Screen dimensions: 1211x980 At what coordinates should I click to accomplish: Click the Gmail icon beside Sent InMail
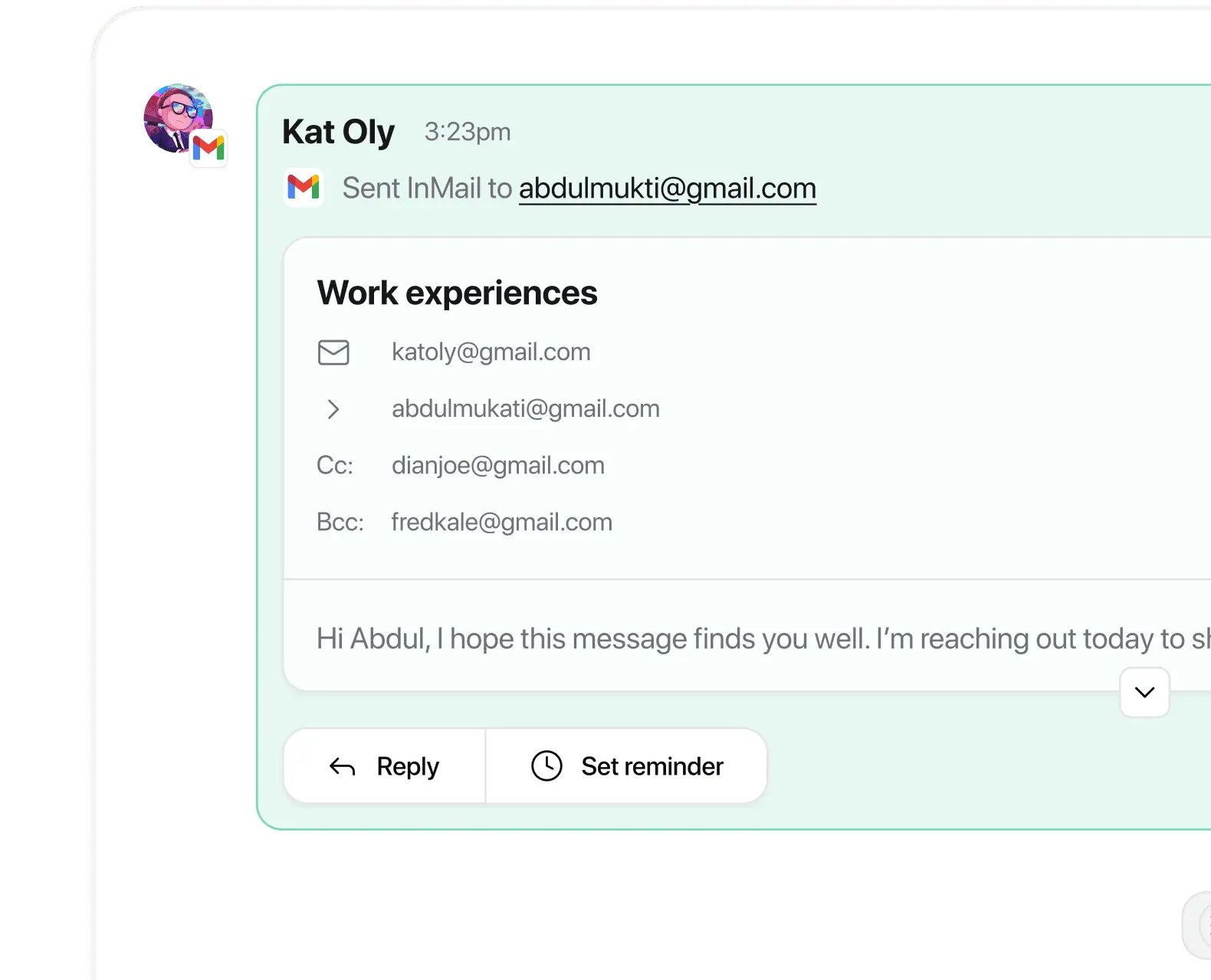(304, 187)
